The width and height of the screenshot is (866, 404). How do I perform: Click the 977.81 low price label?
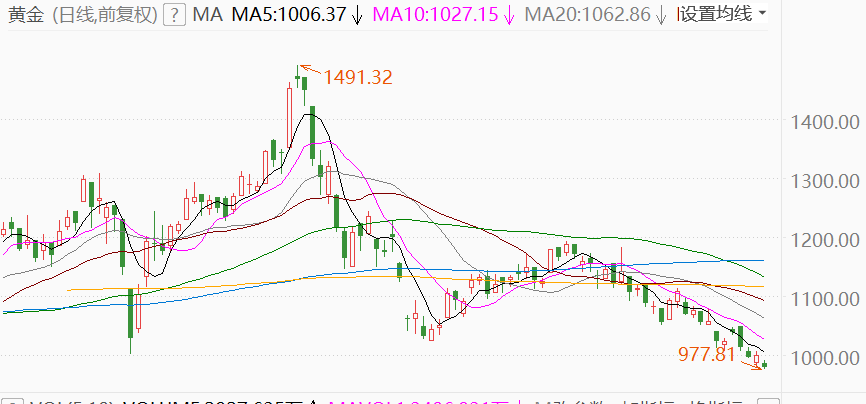tap(707, 354)
